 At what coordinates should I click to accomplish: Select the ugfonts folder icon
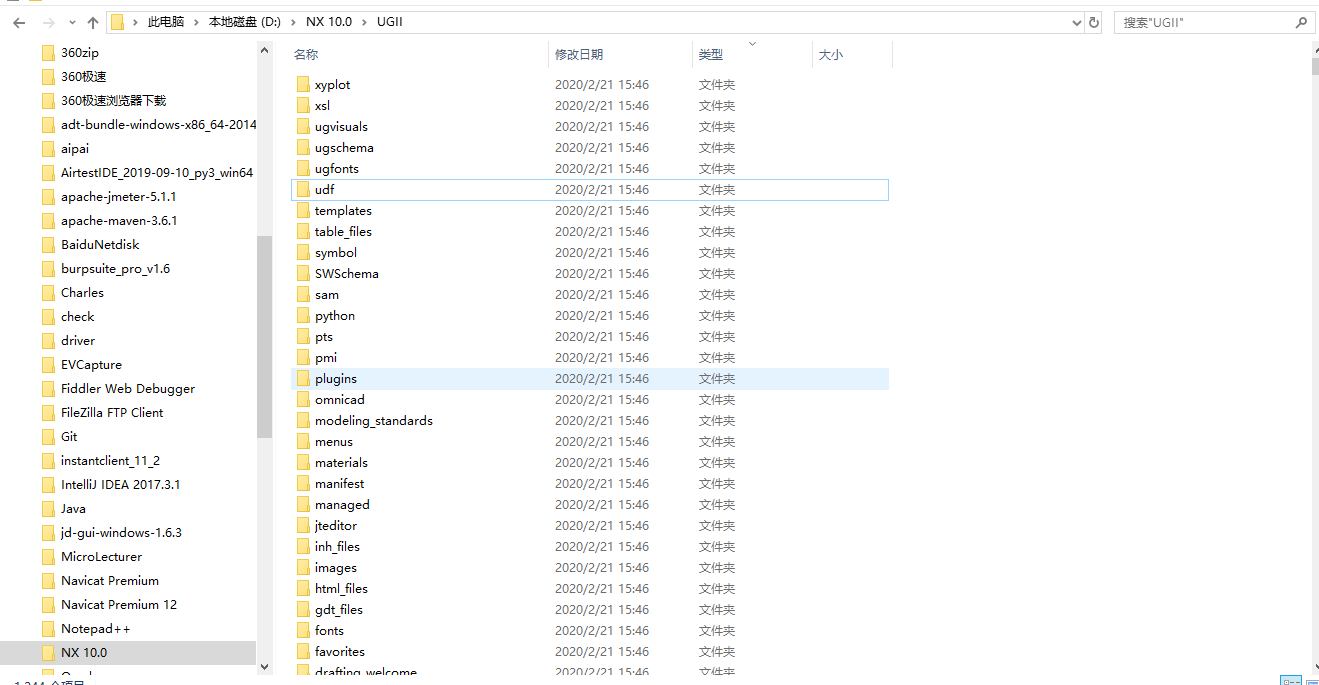tap(304, 168)
